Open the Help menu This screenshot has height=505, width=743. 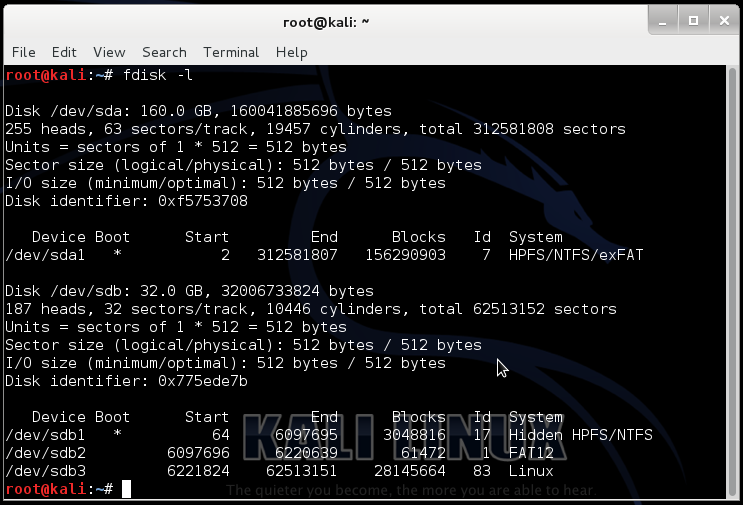[292, 52]
